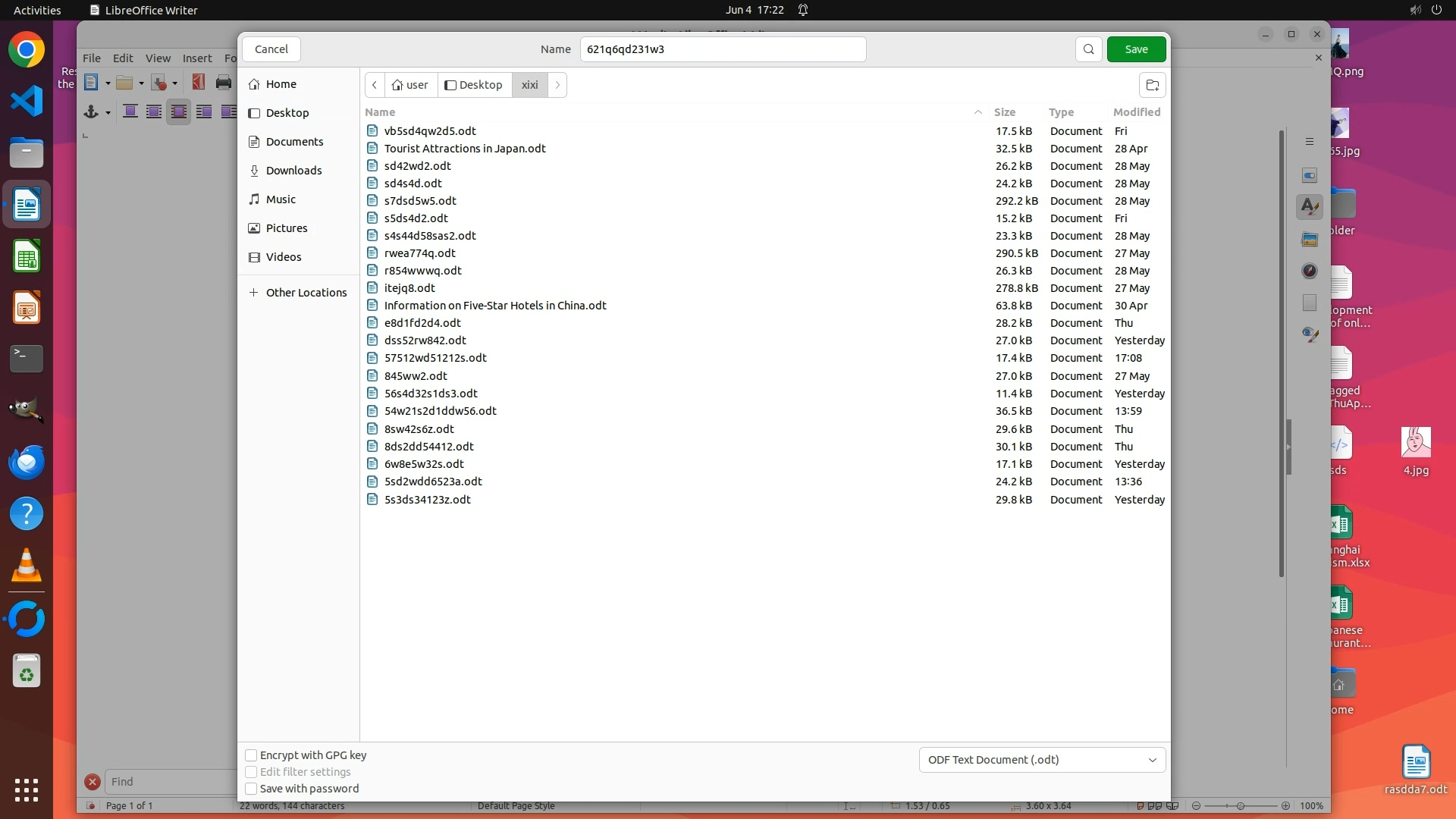Open the sidebar Navigator compass icon
The width and height of the screenshot is (1456, 819).
(x=1310, y=271)
